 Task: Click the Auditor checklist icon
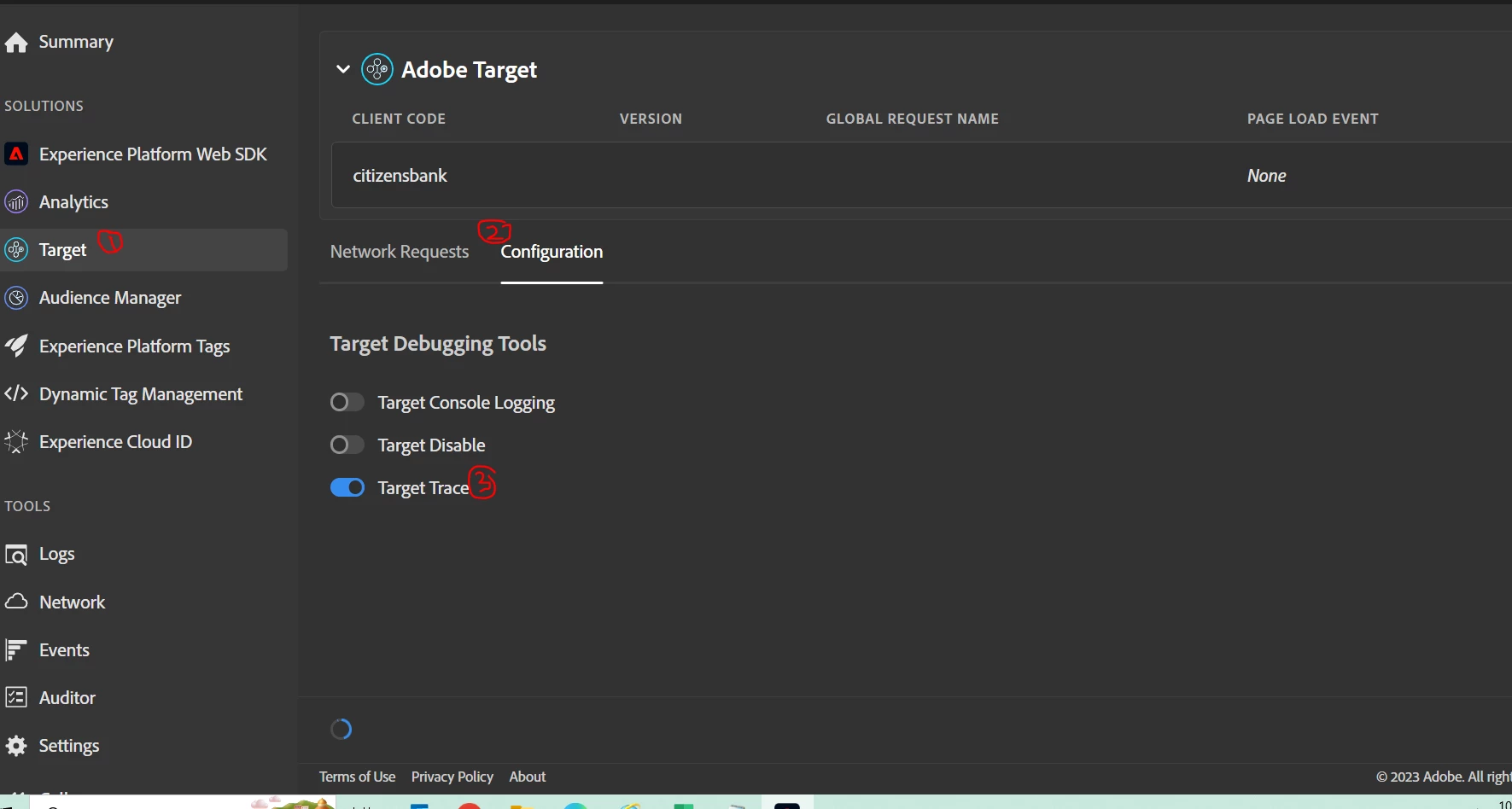(16, 698)
